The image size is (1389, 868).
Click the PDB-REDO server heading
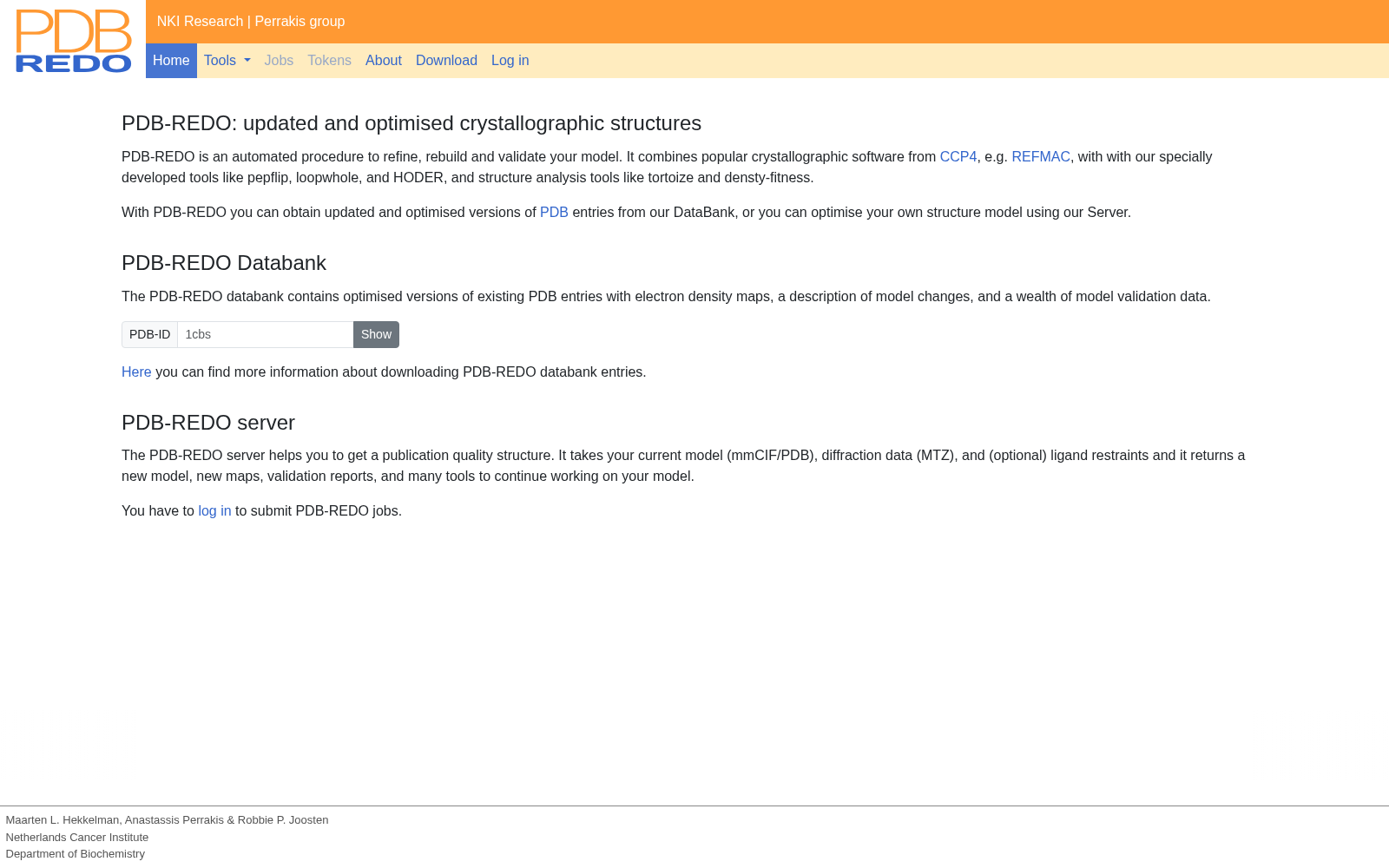point(208,423)
